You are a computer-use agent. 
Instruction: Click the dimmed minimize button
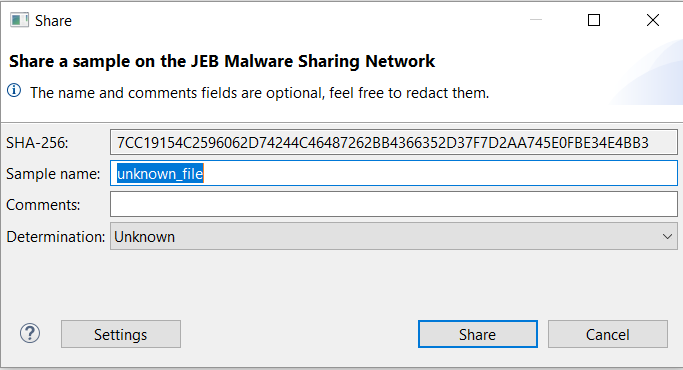pos(536,20)
